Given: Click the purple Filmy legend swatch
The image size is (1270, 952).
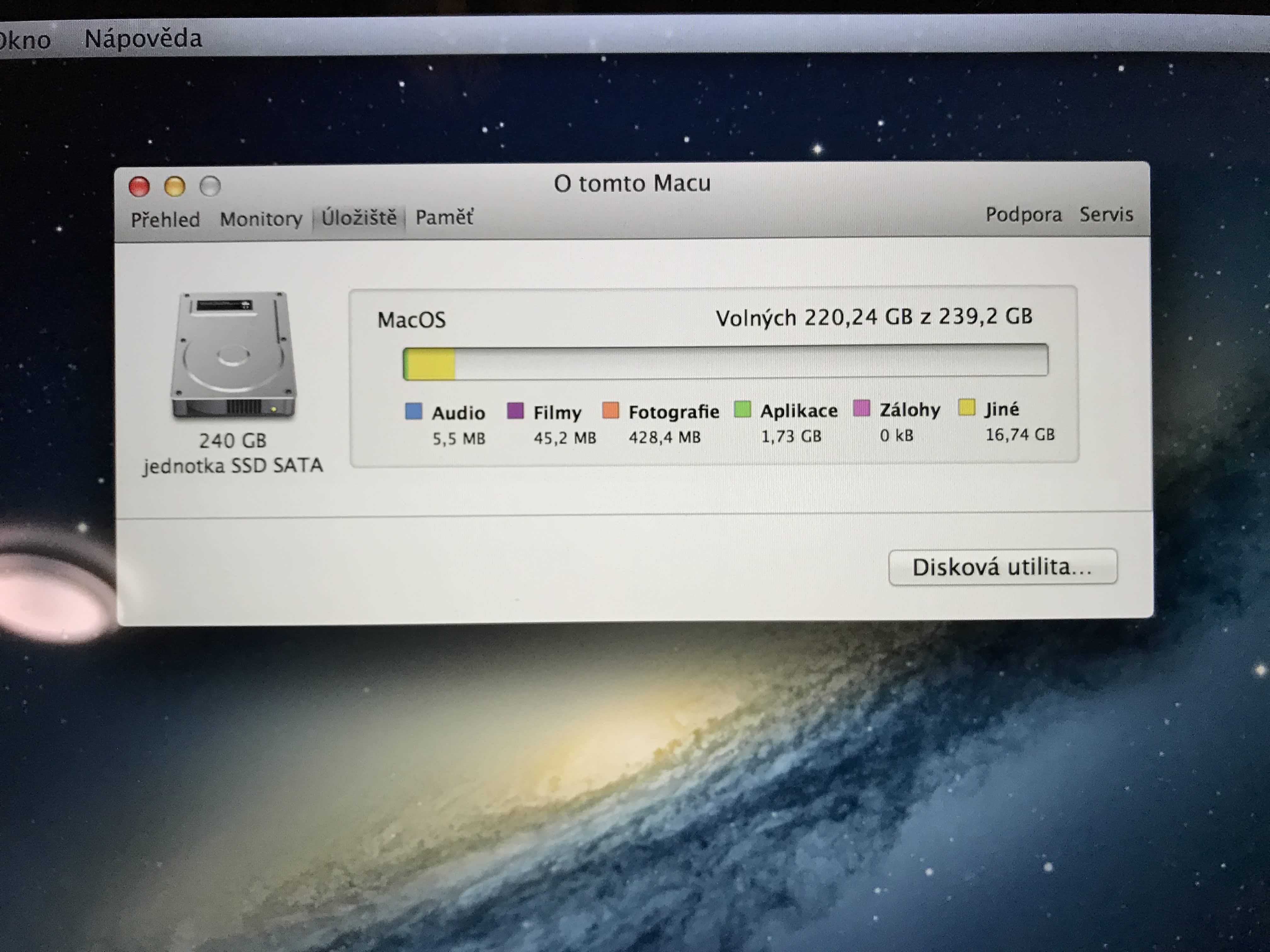Looking at the screenshot, I should tap(515, 410).
